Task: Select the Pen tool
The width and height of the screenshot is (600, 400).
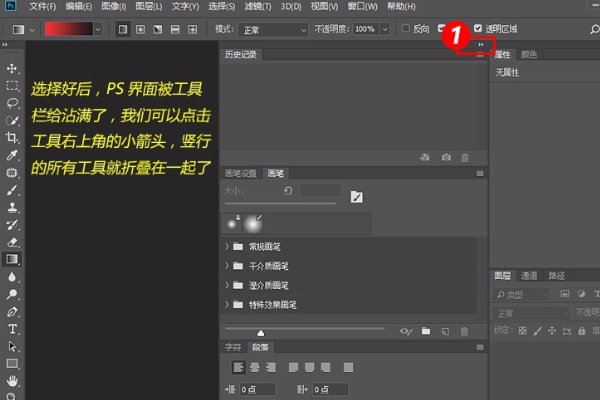Action: (12, 312)
